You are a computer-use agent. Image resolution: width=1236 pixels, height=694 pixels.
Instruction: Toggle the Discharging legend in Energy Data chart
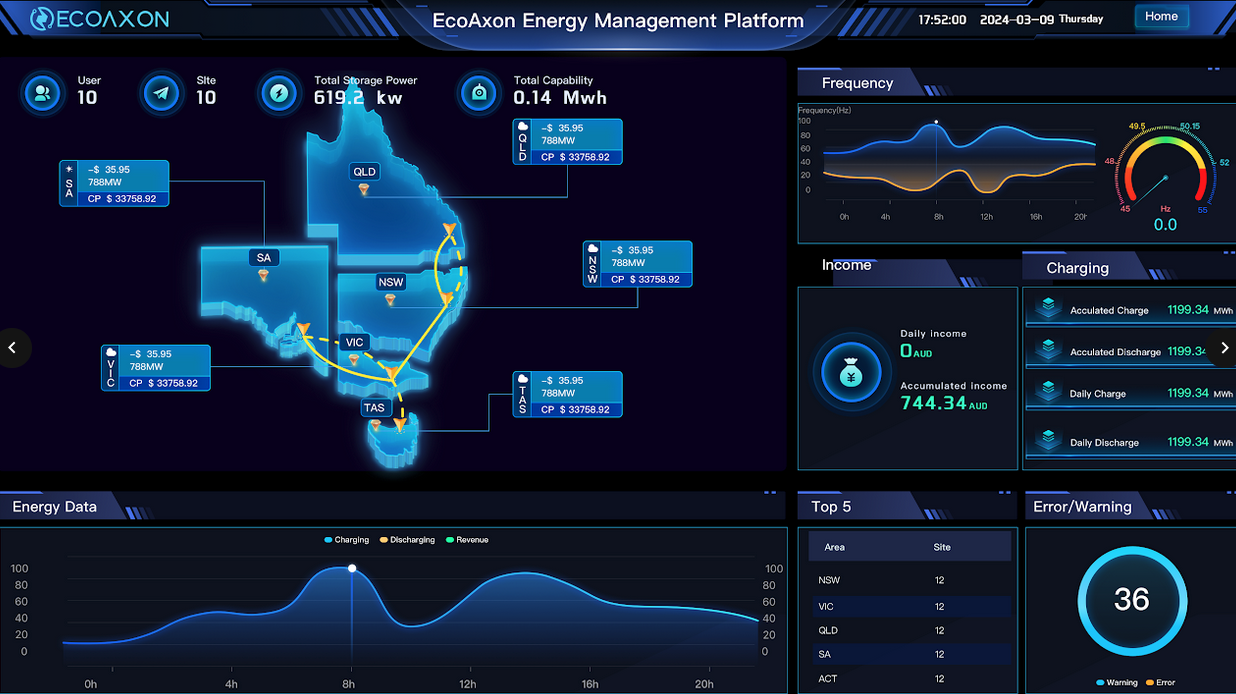pyautogui.click(x=408, y=540)
